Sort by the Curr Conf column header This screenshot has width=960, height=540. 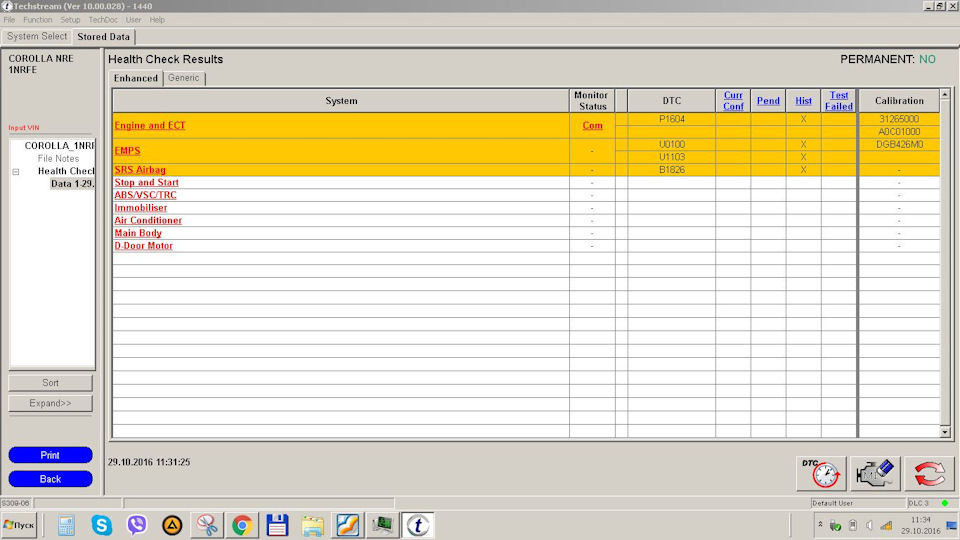733,100
